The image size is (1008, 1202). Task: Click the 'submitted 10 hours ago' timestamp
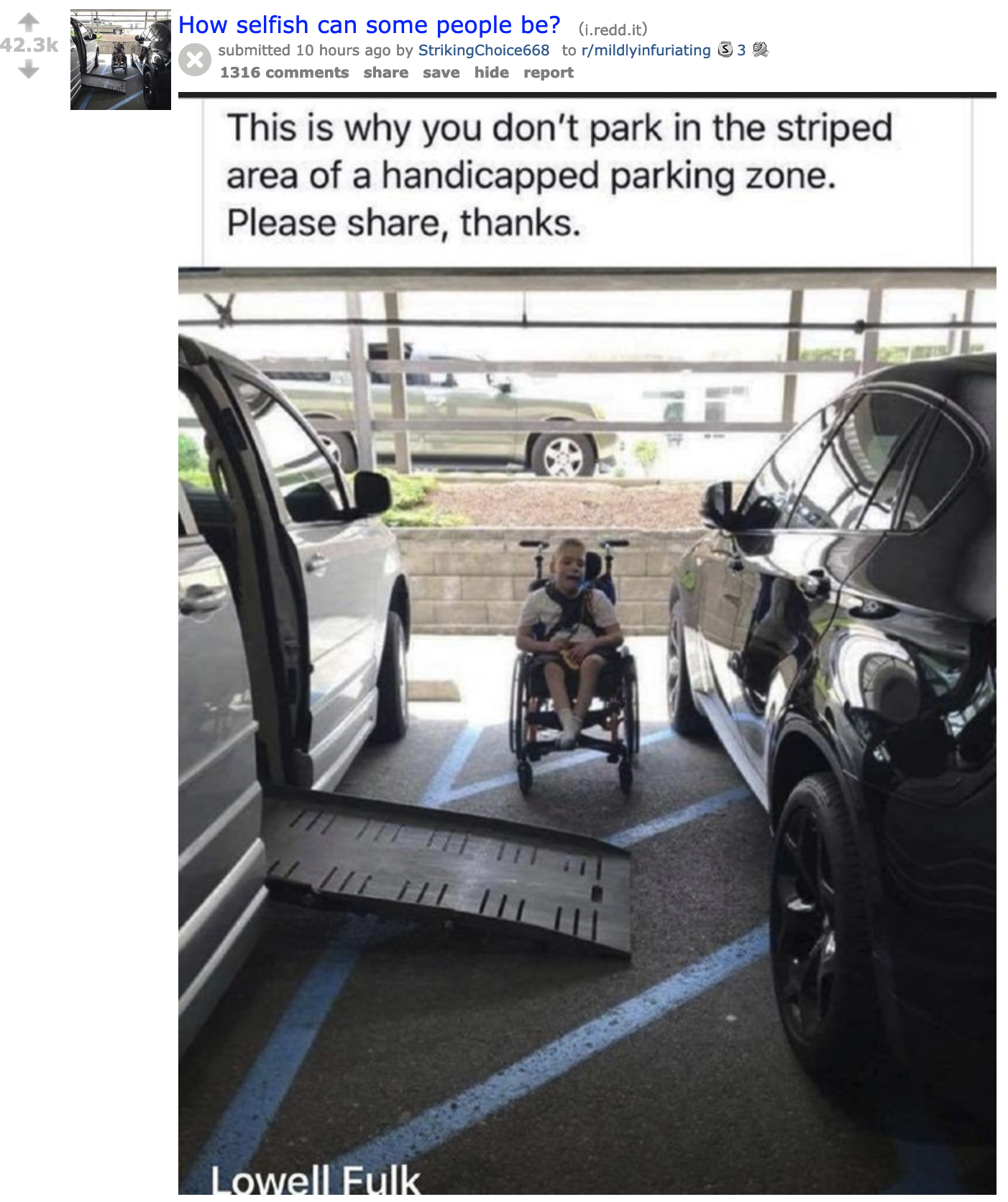click(x=304, y=50)
